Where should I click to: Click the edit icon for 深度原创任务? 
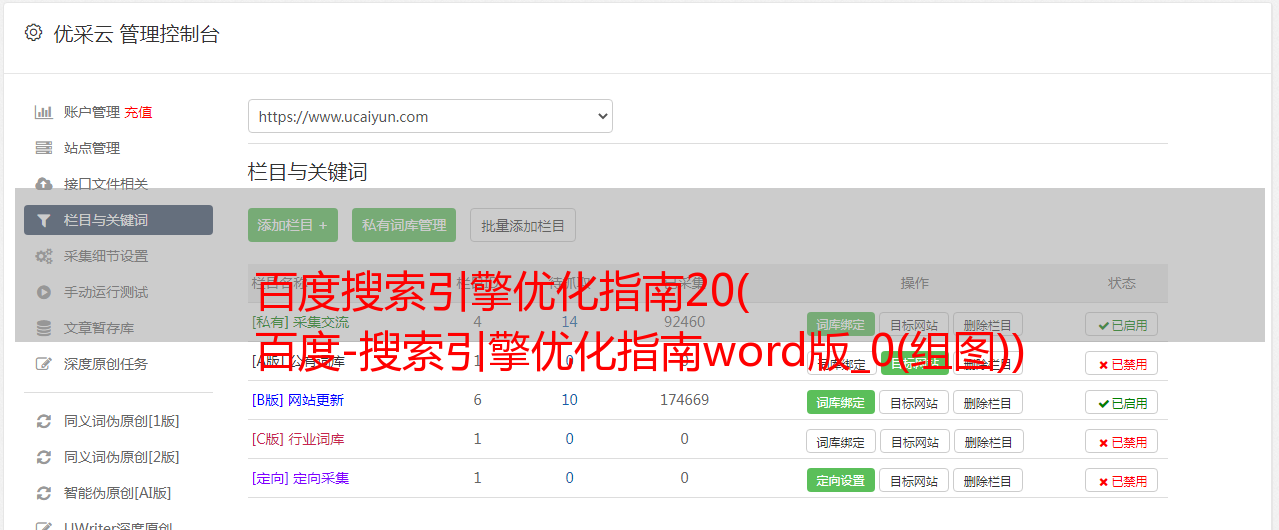(x=43, y=364)
